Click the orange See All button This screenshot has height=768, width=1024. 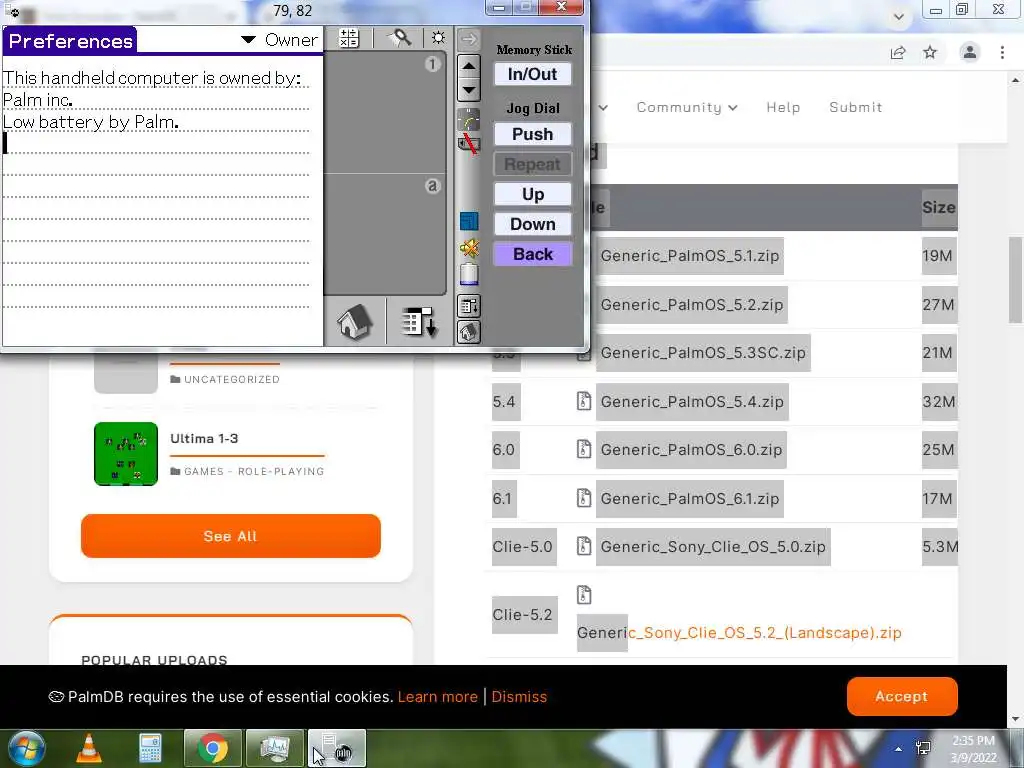[231, 536]
